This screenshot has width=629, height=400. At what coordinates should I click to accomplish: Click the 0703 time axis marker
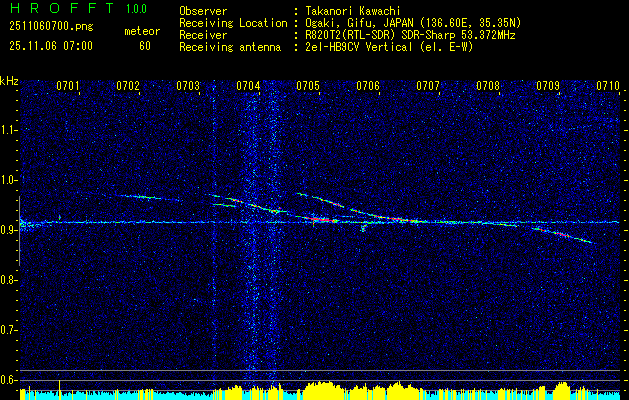click(188, 86)
